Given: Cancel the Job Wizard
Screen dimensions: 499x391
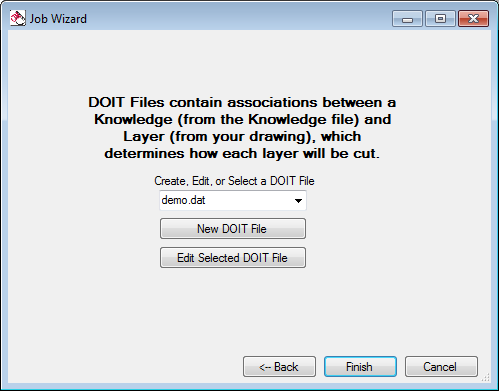Looking at the screenshot, I should 441,367.
